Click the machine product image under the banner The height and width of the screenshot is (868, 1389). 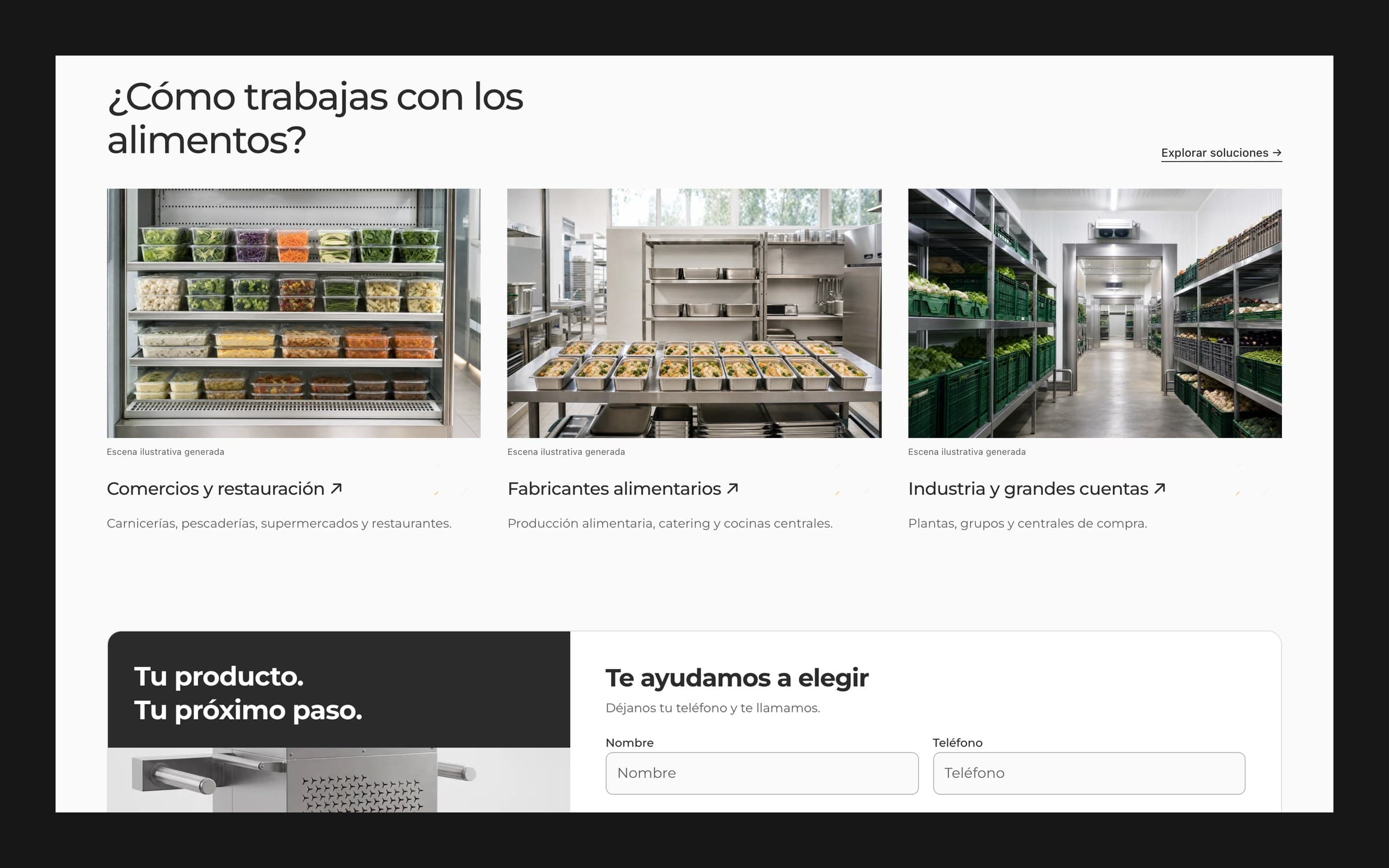click(339, 780)
